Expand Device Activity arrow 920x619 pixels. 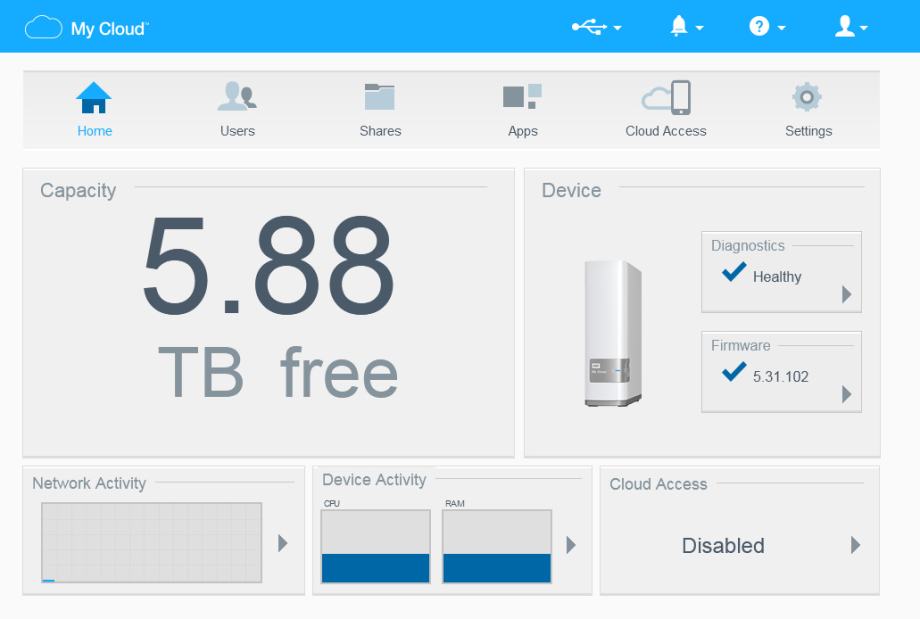pos(570,545)
